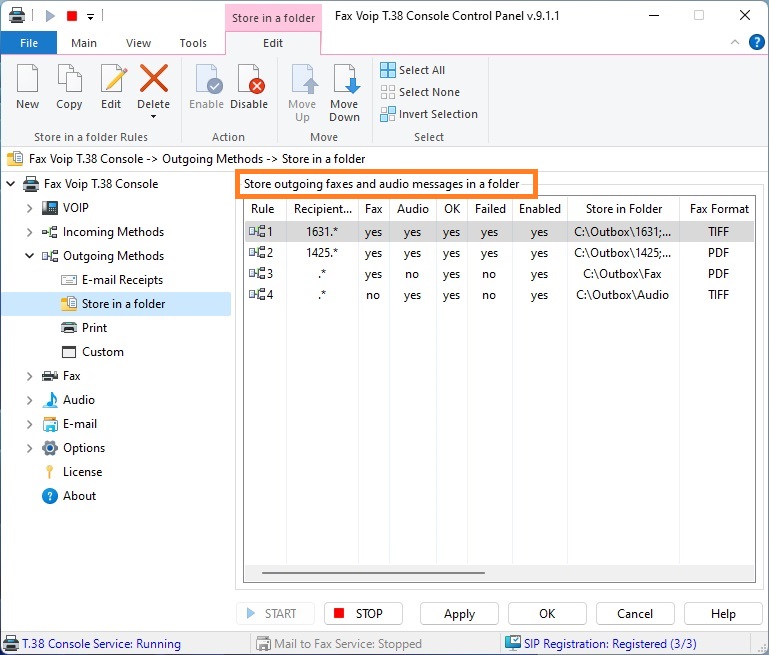Viewport: 769px width, 655px height.
Task: Switch to the Edit ribbon tab
Action: 273,43
